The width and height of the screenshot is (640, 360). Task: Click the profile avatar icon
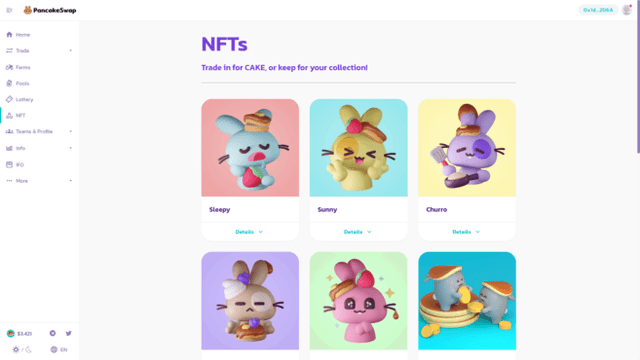[627, 10]
